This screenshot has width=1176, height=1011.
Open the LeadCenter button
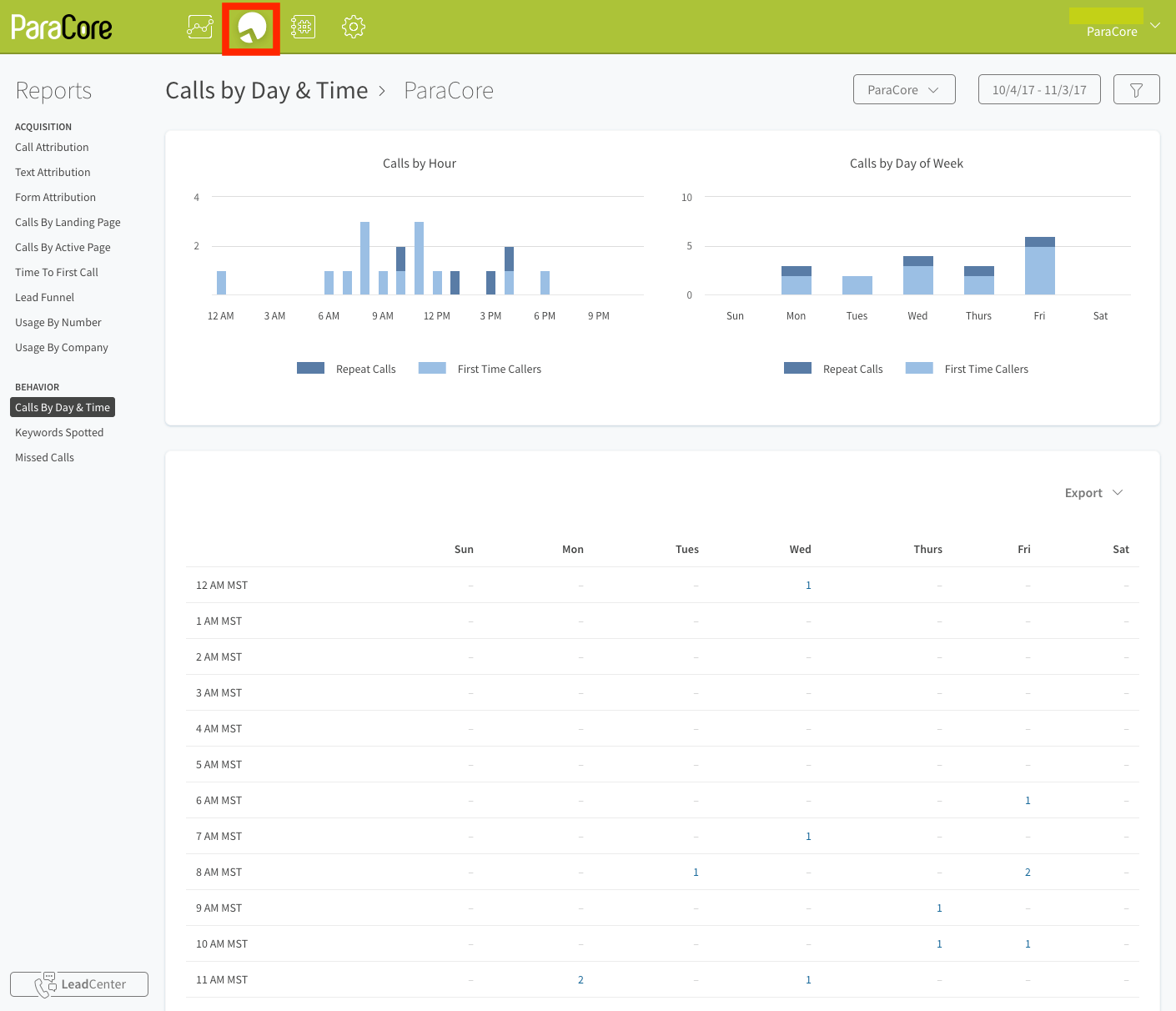coord(79,984)
